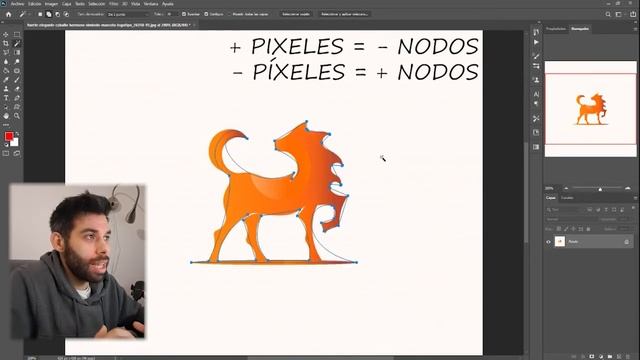640x360 pixels.
Task: Toggle the Suavizar checkbox
Action: click(184, 14)
